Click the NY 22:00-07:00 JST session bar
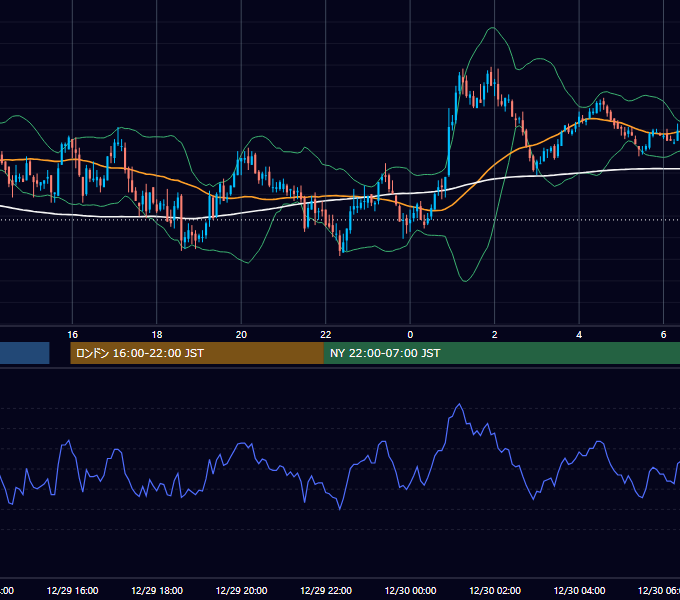 click(502, 353)
